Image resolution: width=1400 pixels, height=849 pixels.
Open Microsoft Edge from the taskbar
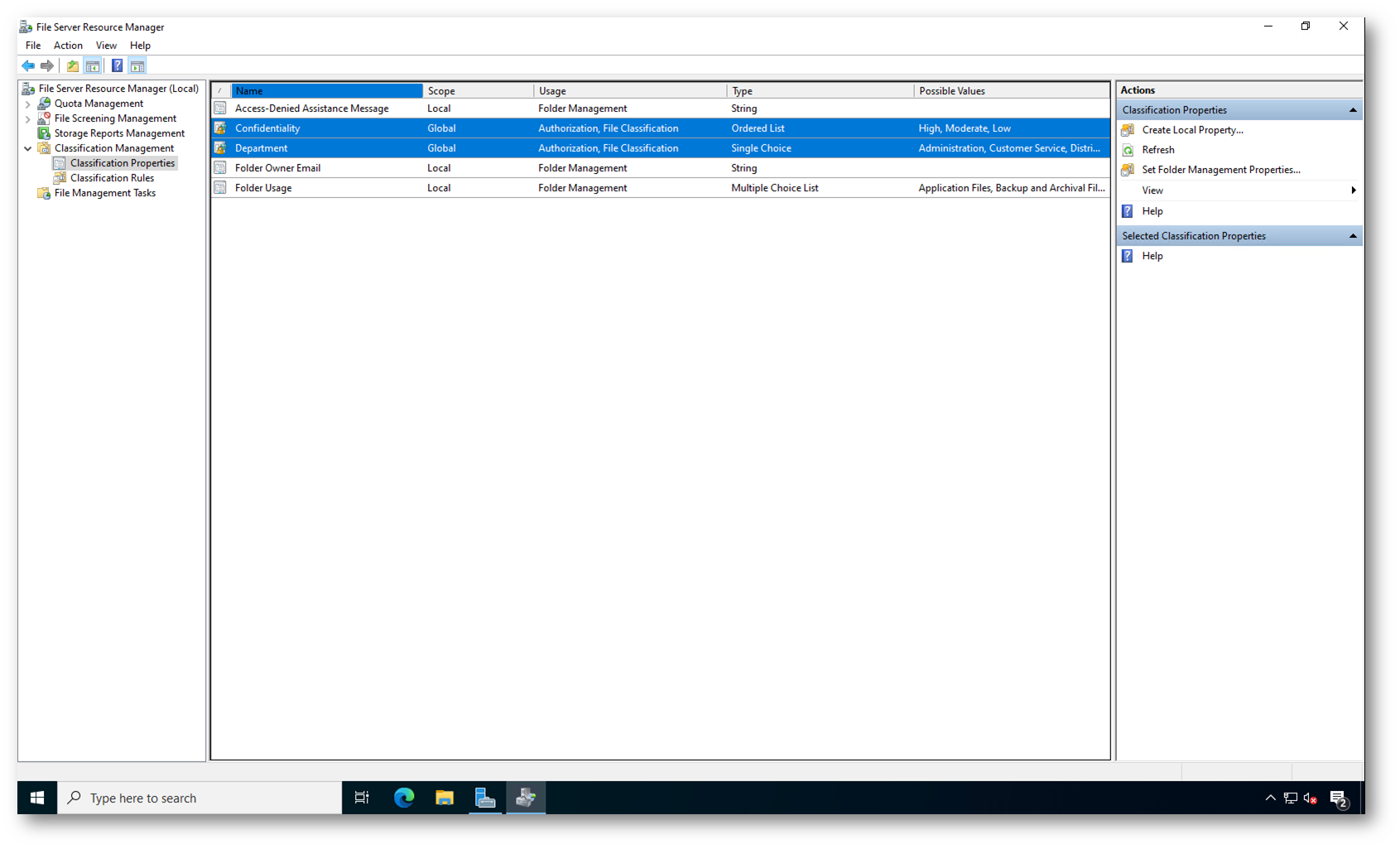404,798
